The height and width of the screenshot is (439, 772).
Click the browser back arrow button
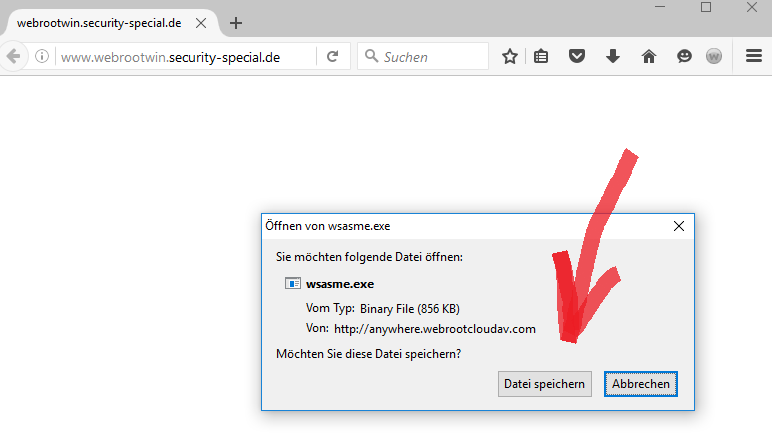pos(13,57)
